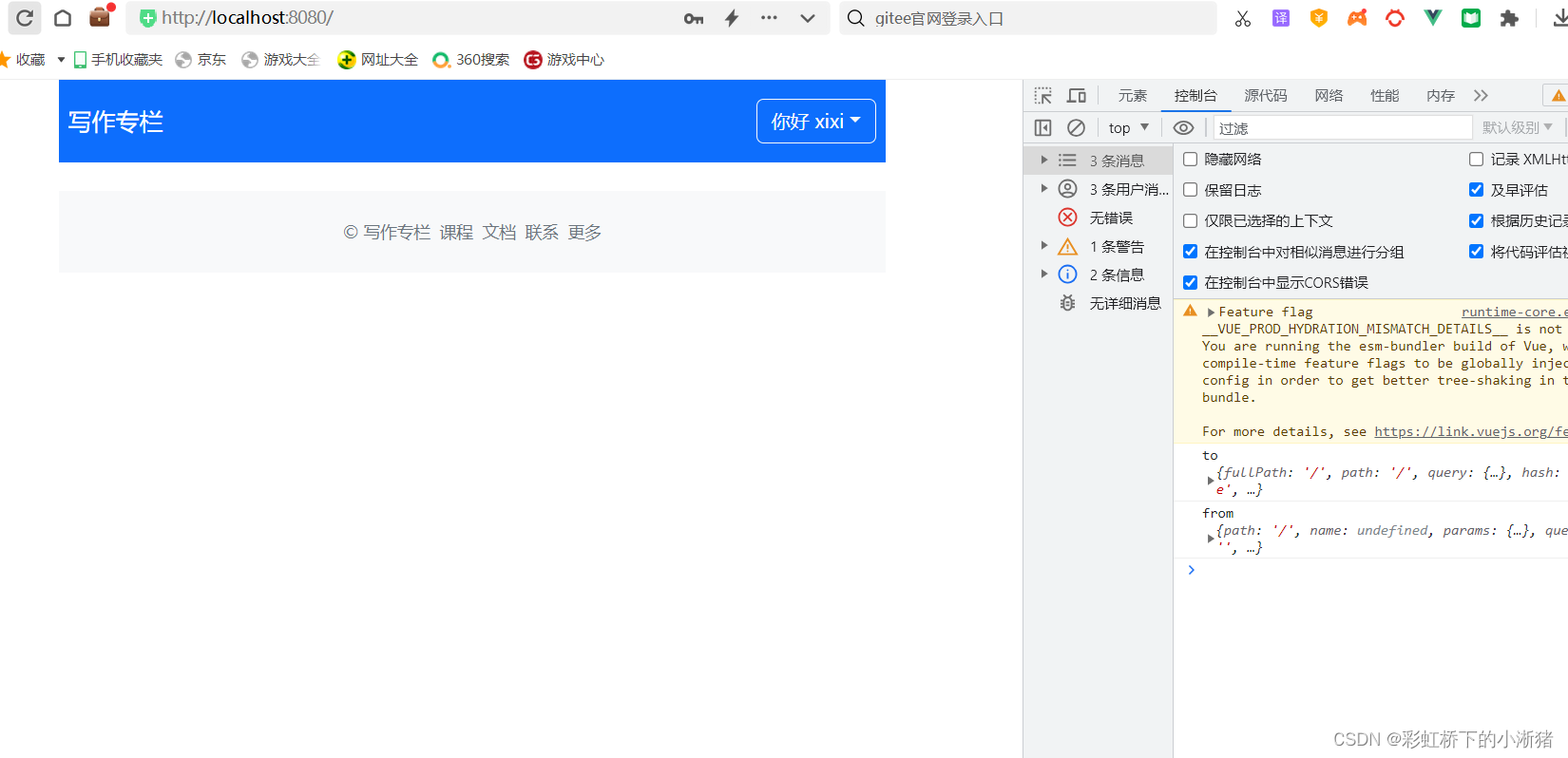This screenshot has width=1568, height=758.
Task: Open the 360搜索 bookmark
Action: coord(471,60)
